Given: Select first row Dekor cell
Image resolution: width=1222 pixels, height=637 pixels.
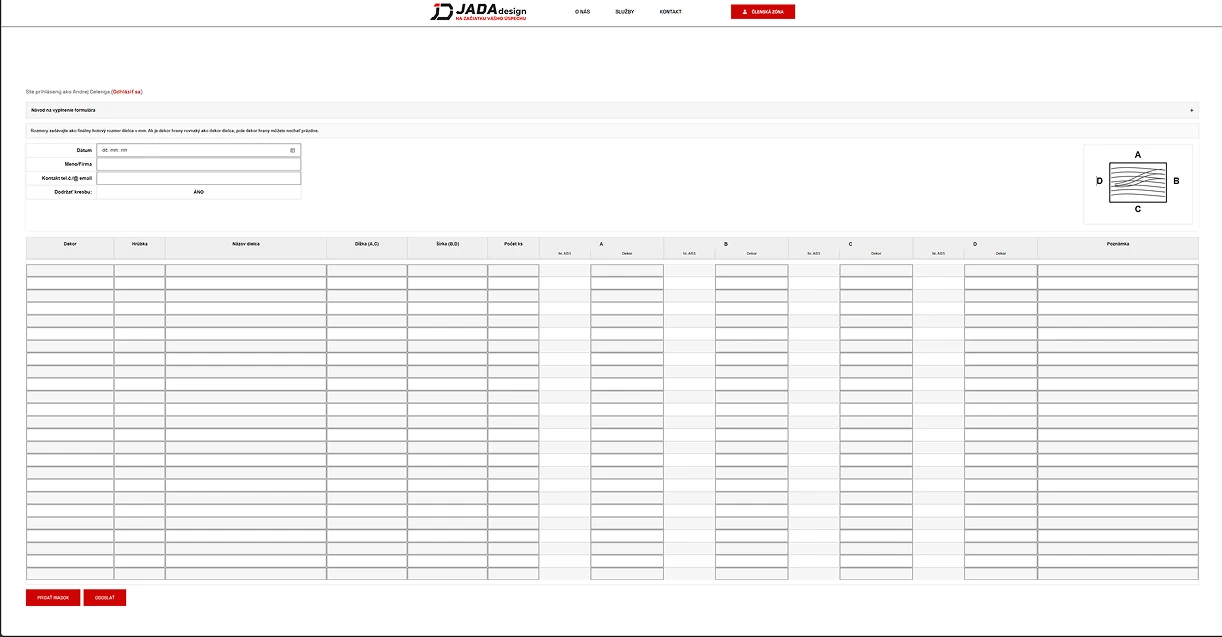Looking at the screenshot, I should (70, 270).
